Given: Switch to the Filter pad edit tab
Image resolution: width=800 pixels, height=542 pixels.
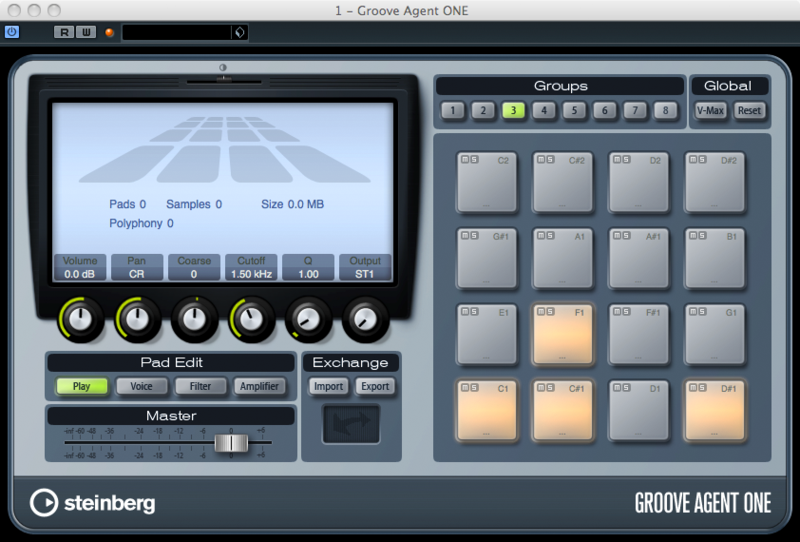Looking at the screenshot, I should (200, 386).
